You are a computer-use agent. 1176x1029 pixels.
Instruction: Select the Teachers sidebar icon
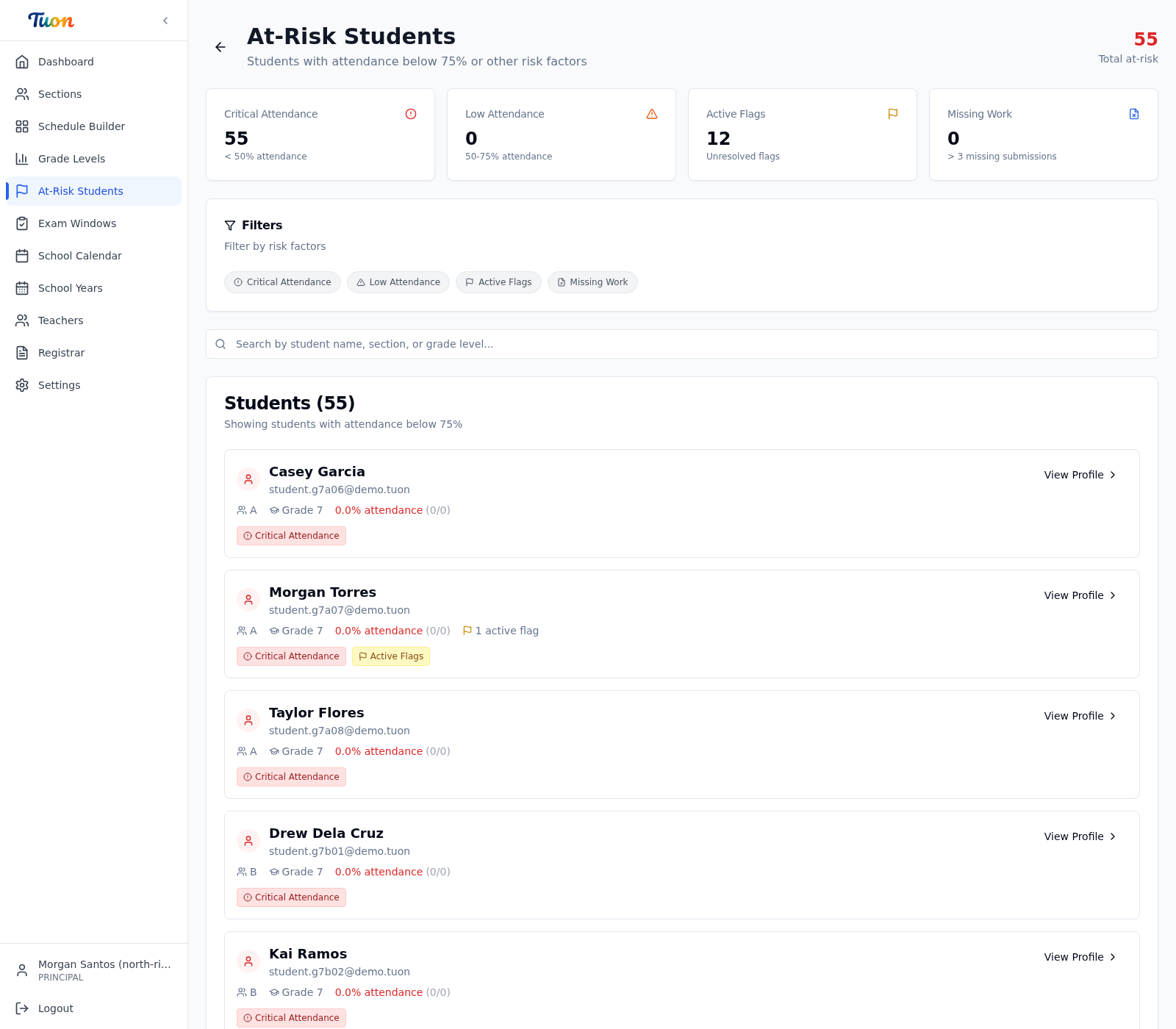tap(22, 320)
